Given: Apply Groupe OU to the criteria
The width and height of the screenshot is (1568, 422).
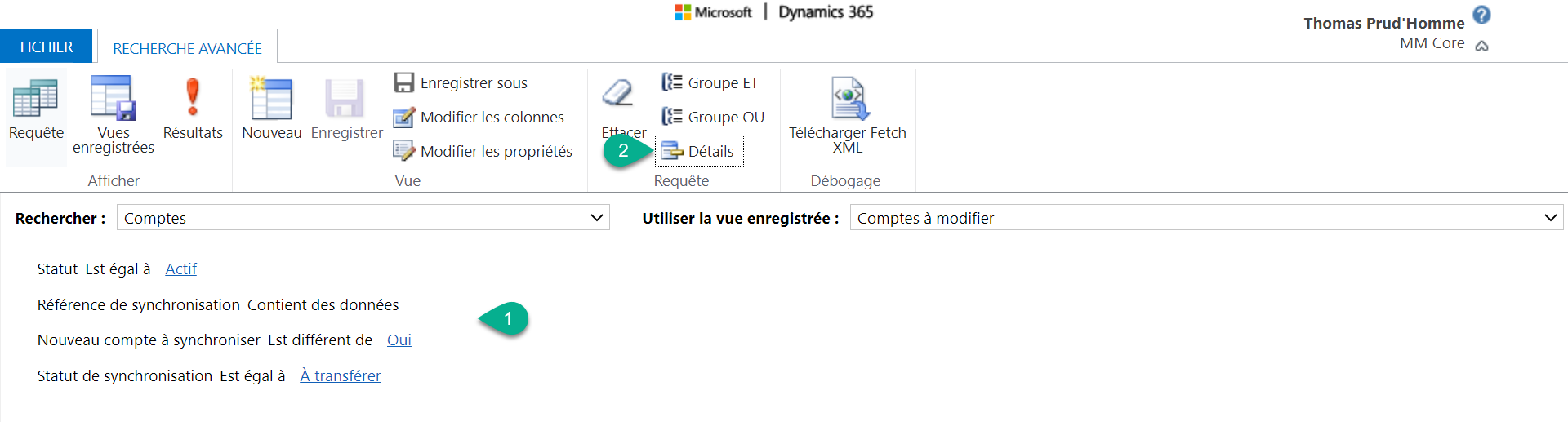Looking at the screenshot, I should coord(714,118).
